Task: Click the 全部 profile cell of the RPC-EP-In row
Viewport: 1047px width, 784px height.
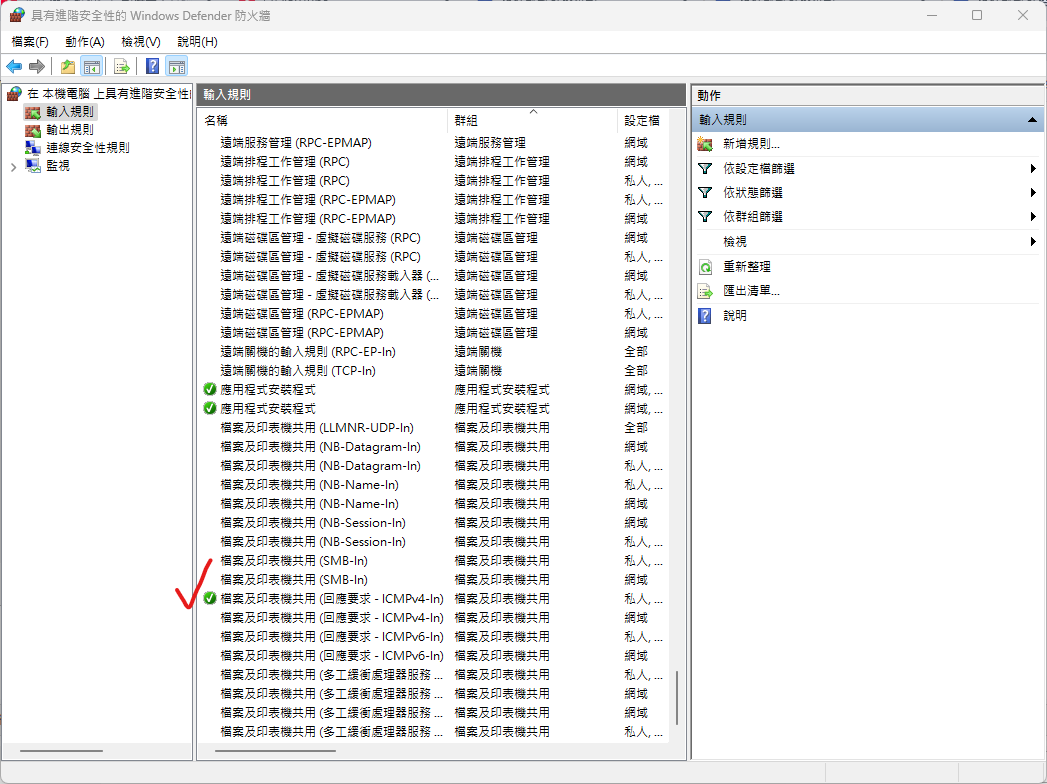Action: click(636, 351)
